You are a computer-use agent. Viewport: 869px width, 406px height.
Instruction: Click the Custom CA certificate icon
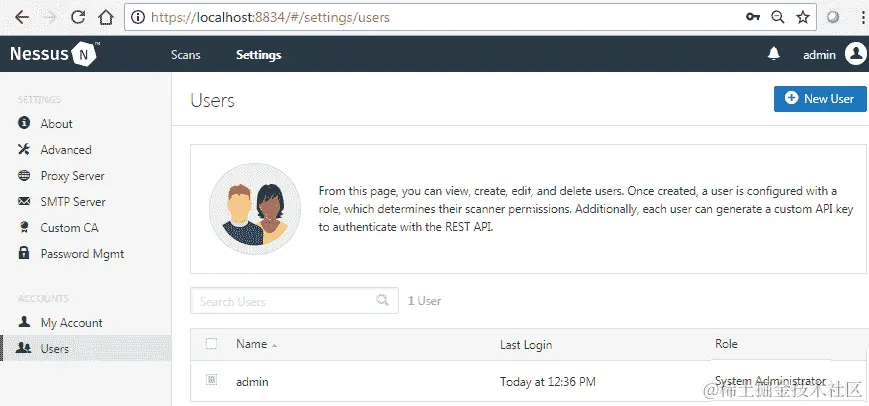coord(24,227)
